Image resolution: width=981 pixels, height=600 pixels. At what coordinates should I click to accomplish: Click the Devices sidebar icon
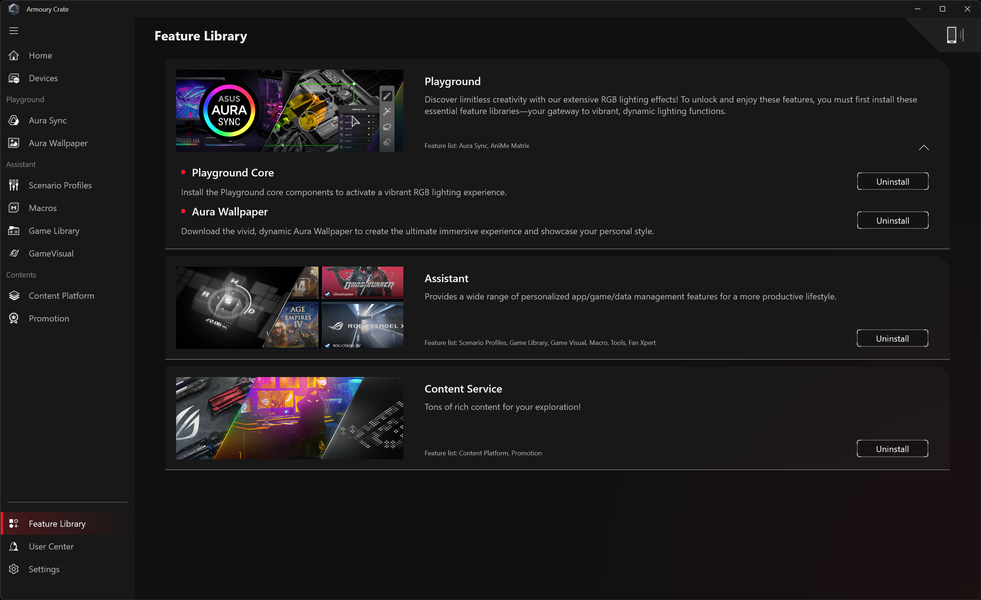(x=14, y=78)
